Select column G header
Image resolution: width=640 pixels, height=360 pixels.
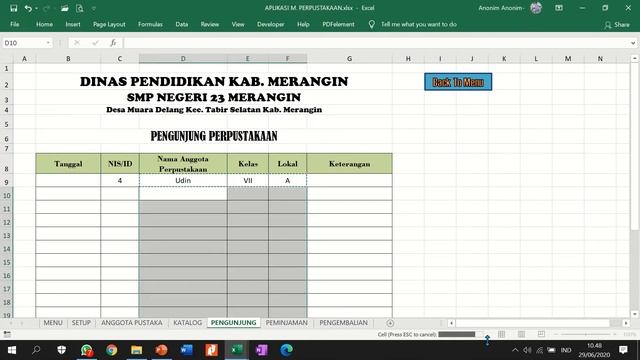(x=349, y=59)
